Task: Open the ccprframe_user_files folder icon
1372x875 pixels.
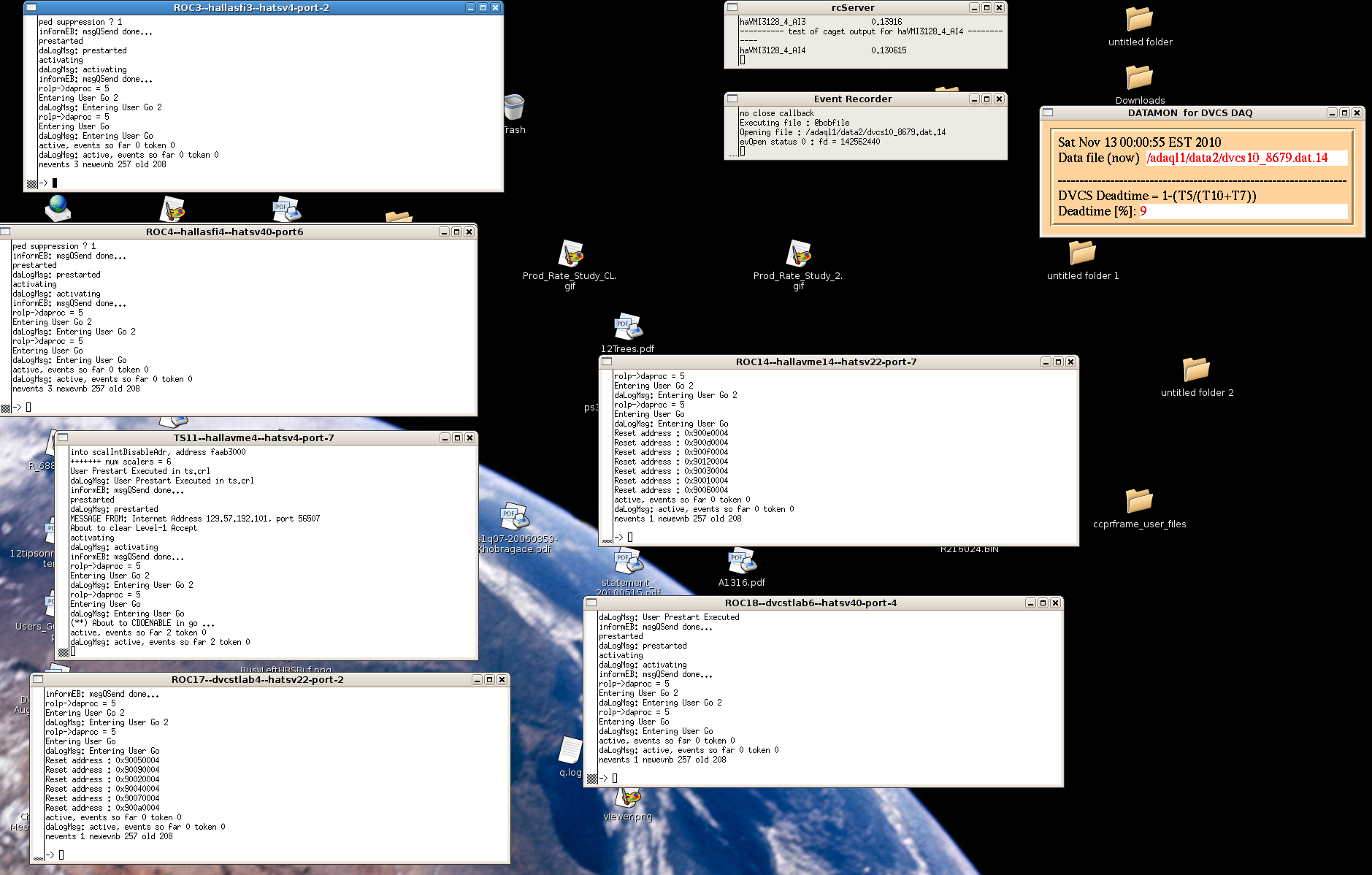Action: (x=1139, y=501)
